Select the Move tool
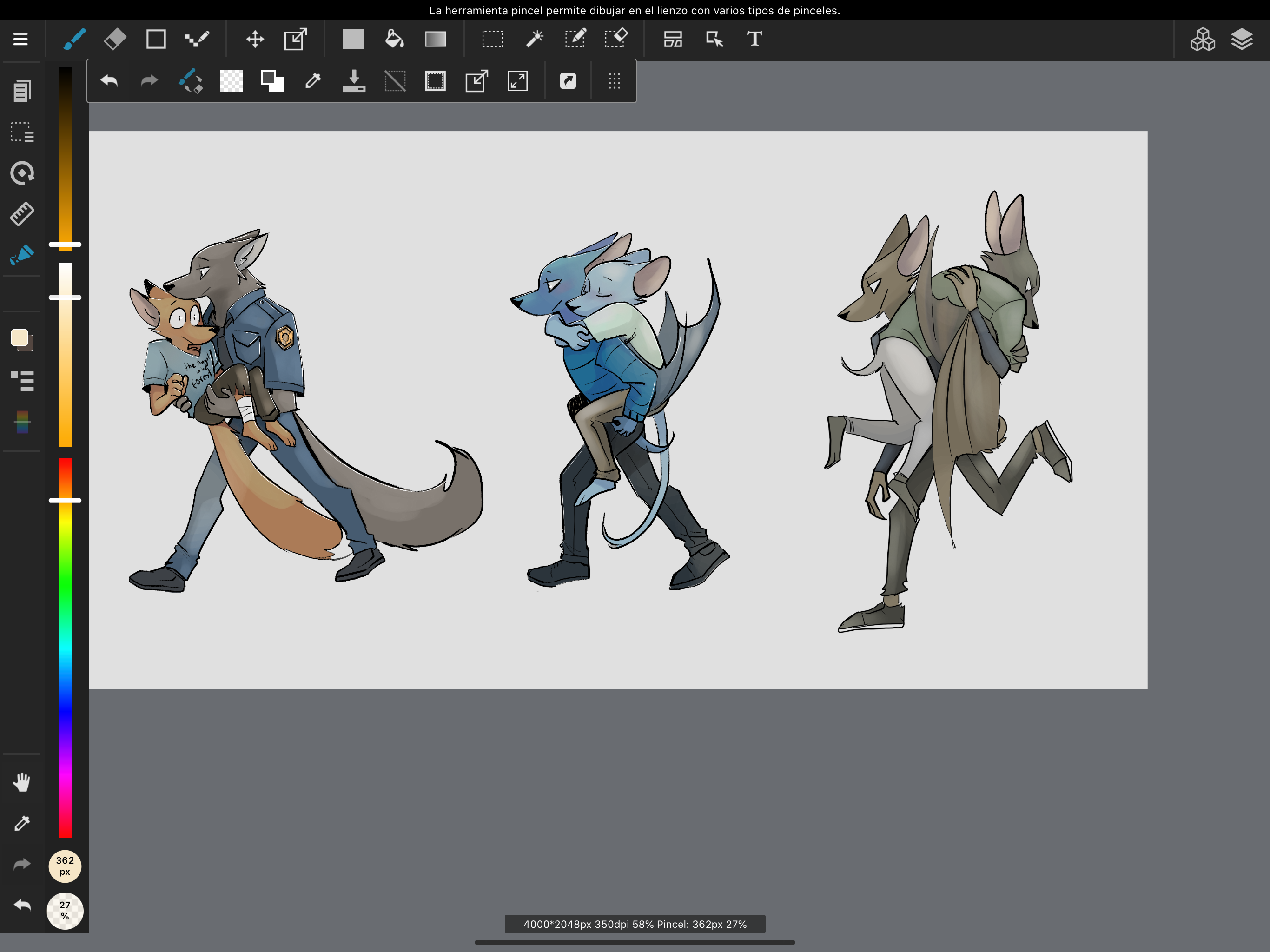The image size is (1270, 952). pyautogui.click(x=254, y=39)
